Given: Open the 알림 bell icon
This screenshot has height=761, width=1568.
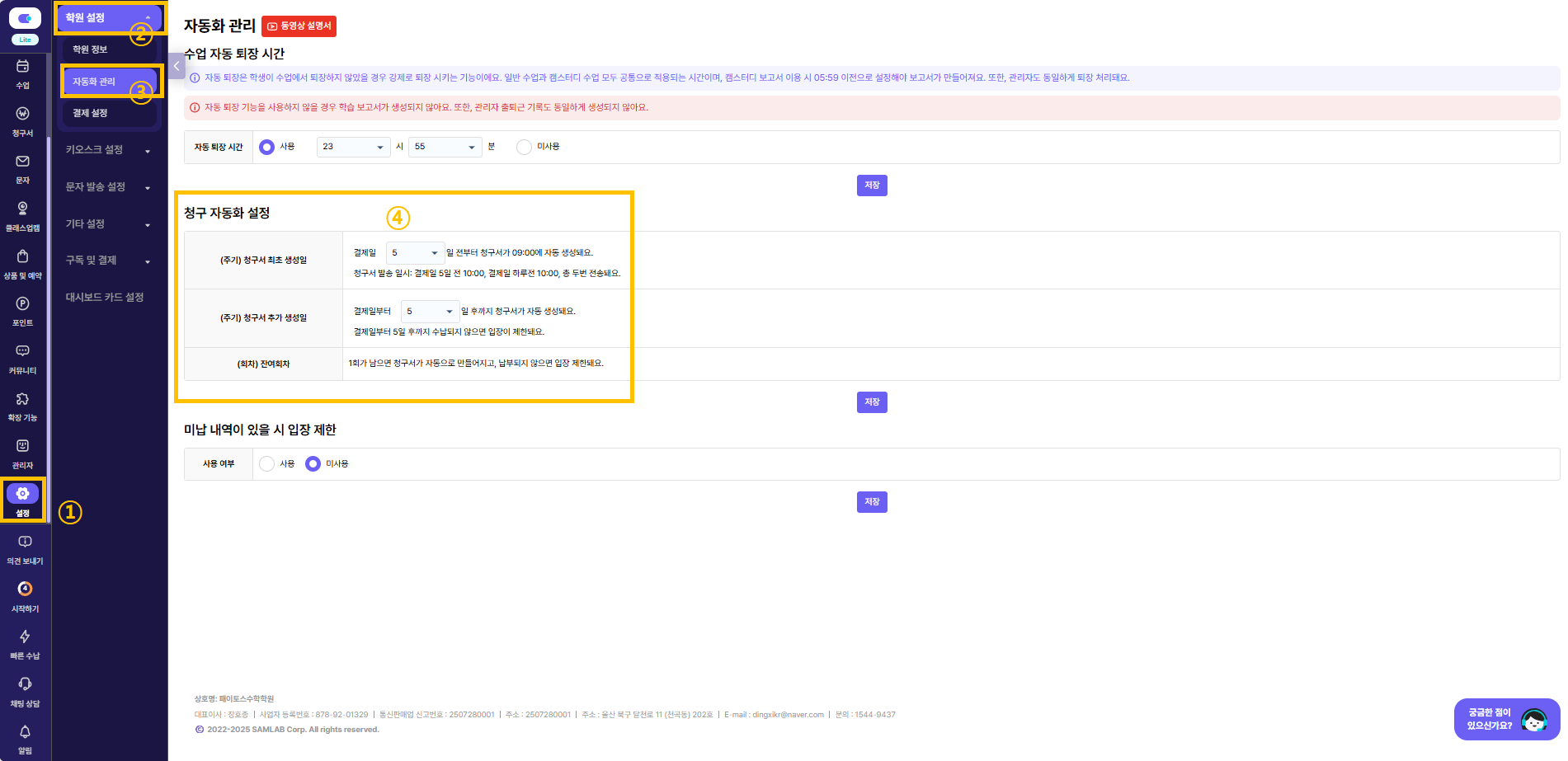Looking at the screenshot, I should [x=25, y=731].
